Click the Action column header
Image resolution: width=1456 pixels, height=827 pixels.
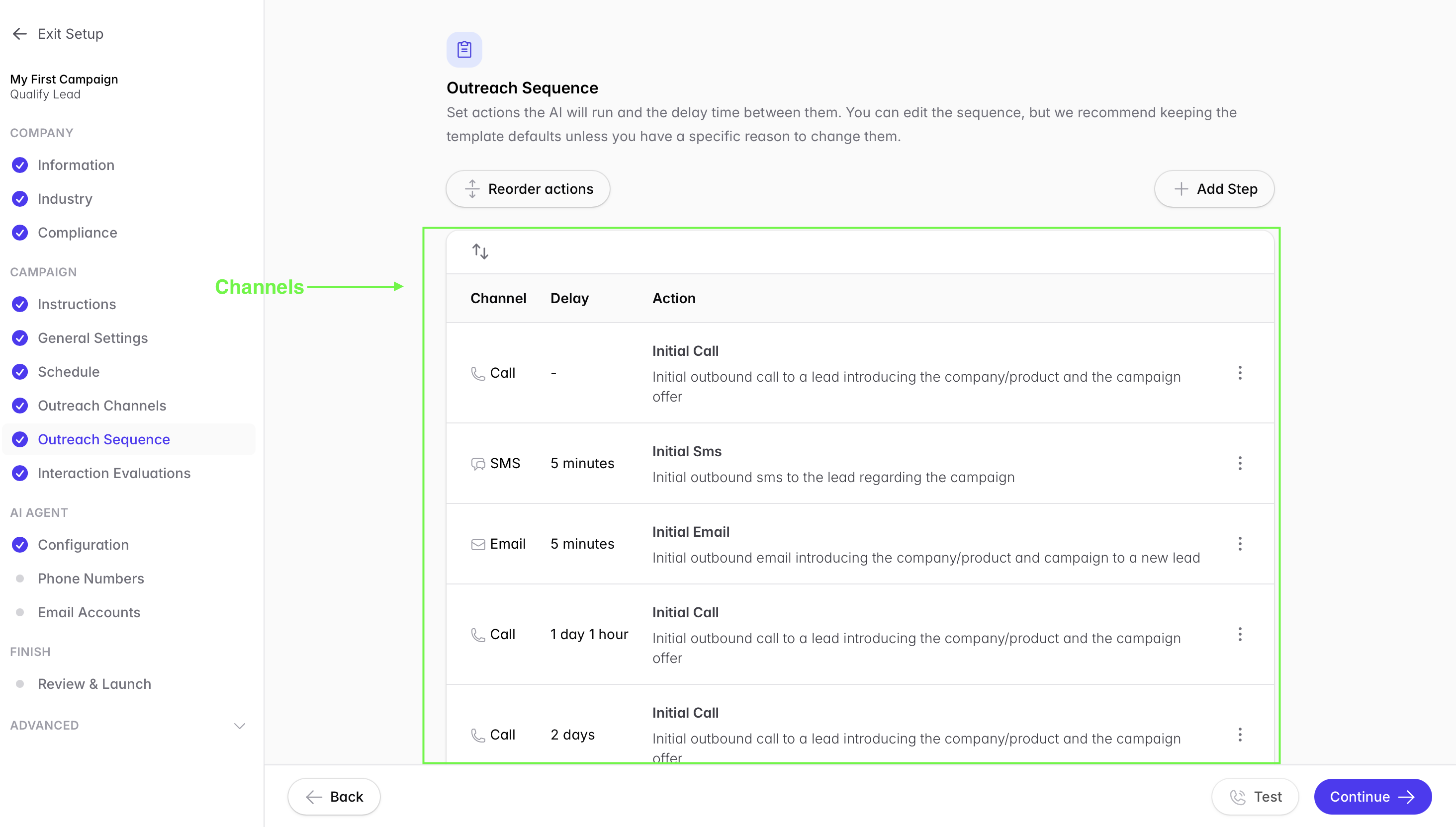click(x=673, y=298)
